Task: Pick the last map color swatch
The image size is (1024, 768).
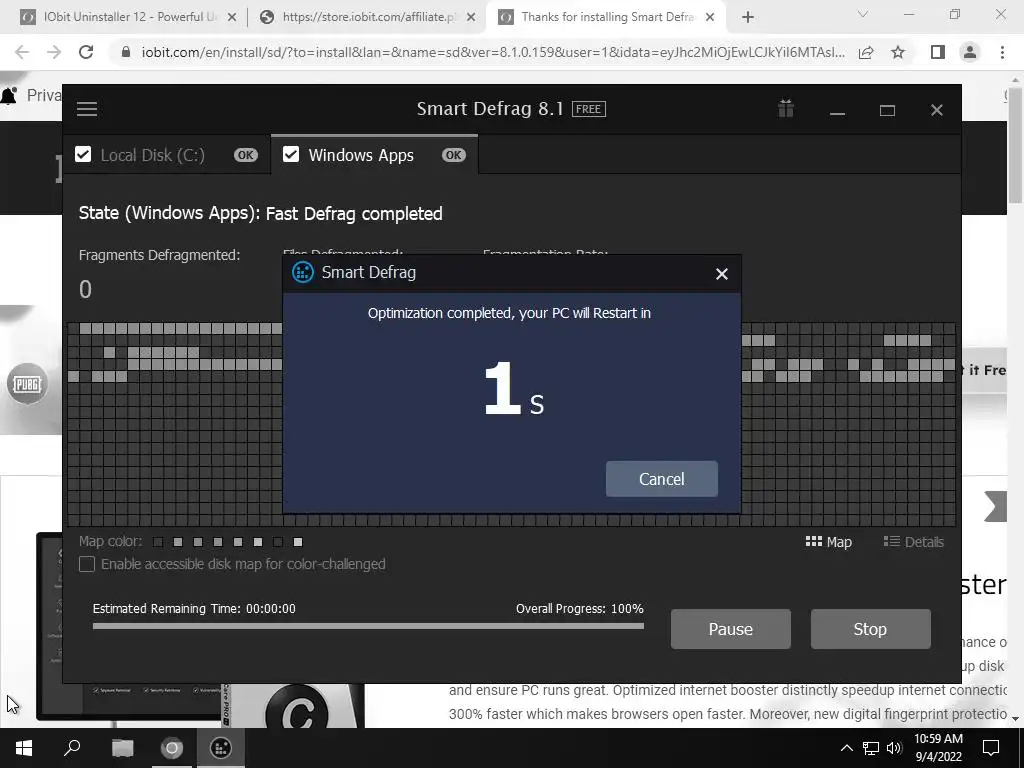Action: 298,542
